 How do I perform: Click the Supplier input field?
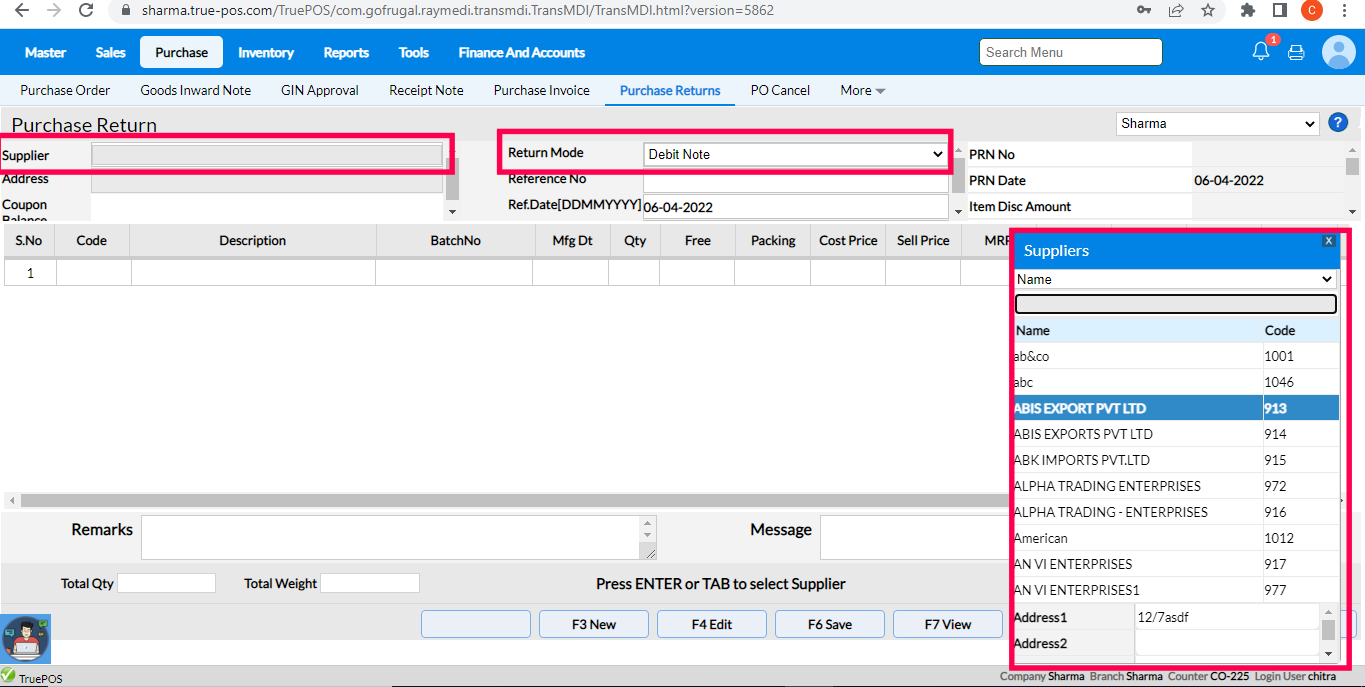coord(267,155)
